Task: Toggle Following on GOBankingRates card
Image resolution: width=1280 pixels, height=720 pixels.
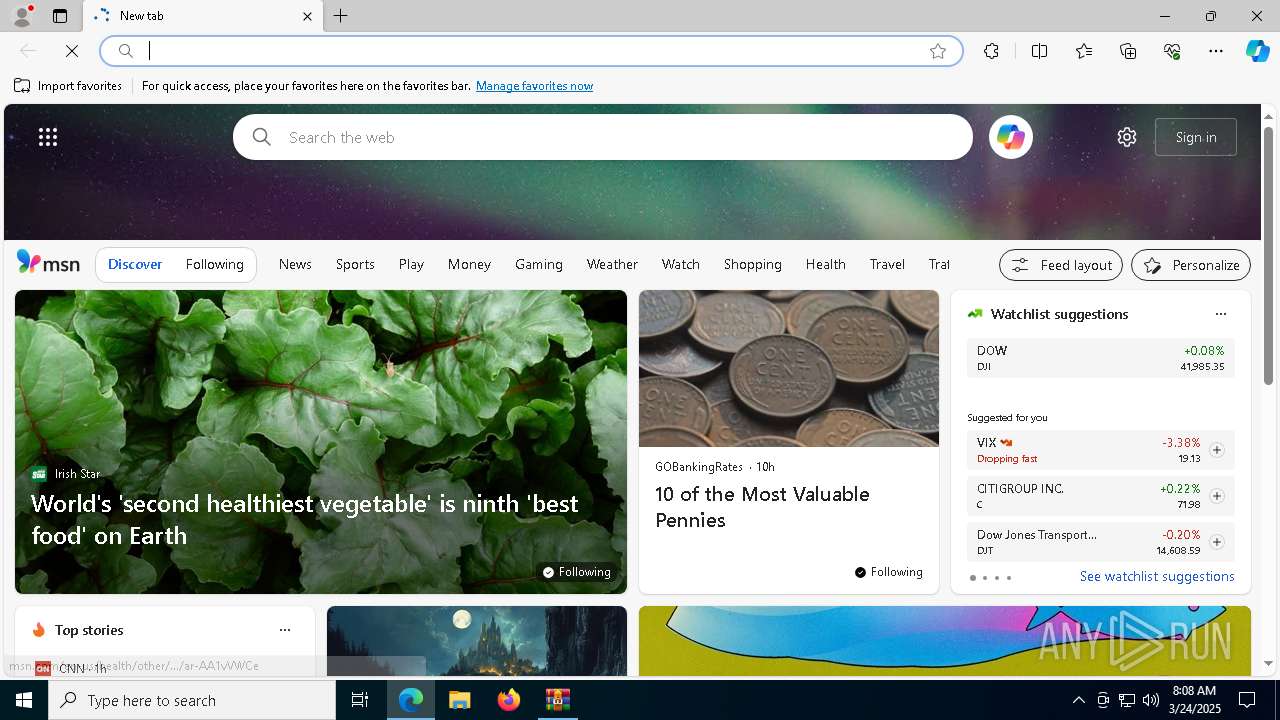Action: click(888, 572)
